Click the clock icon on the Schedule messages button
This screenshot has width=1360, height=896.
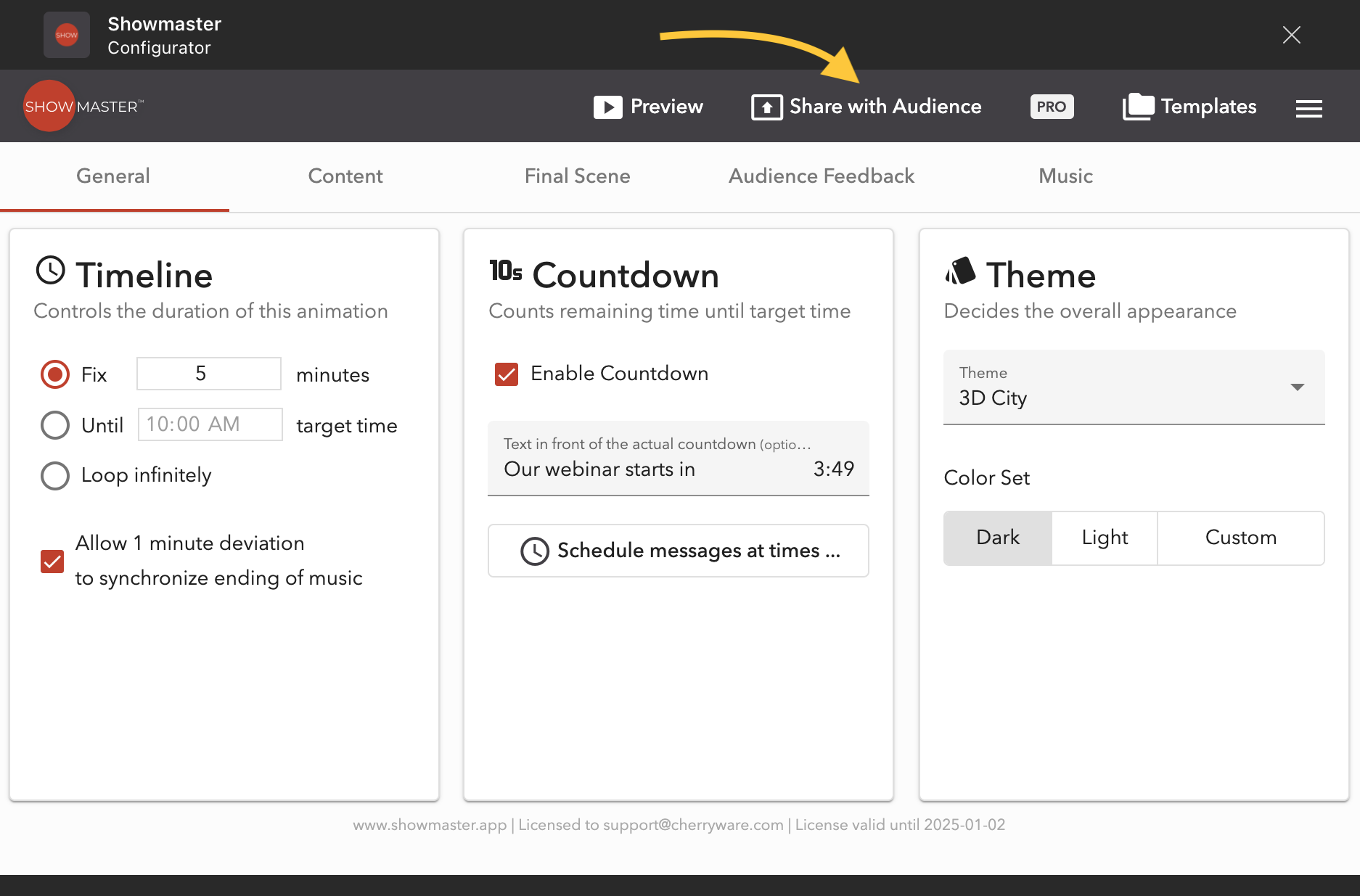[x=535, y=551]
